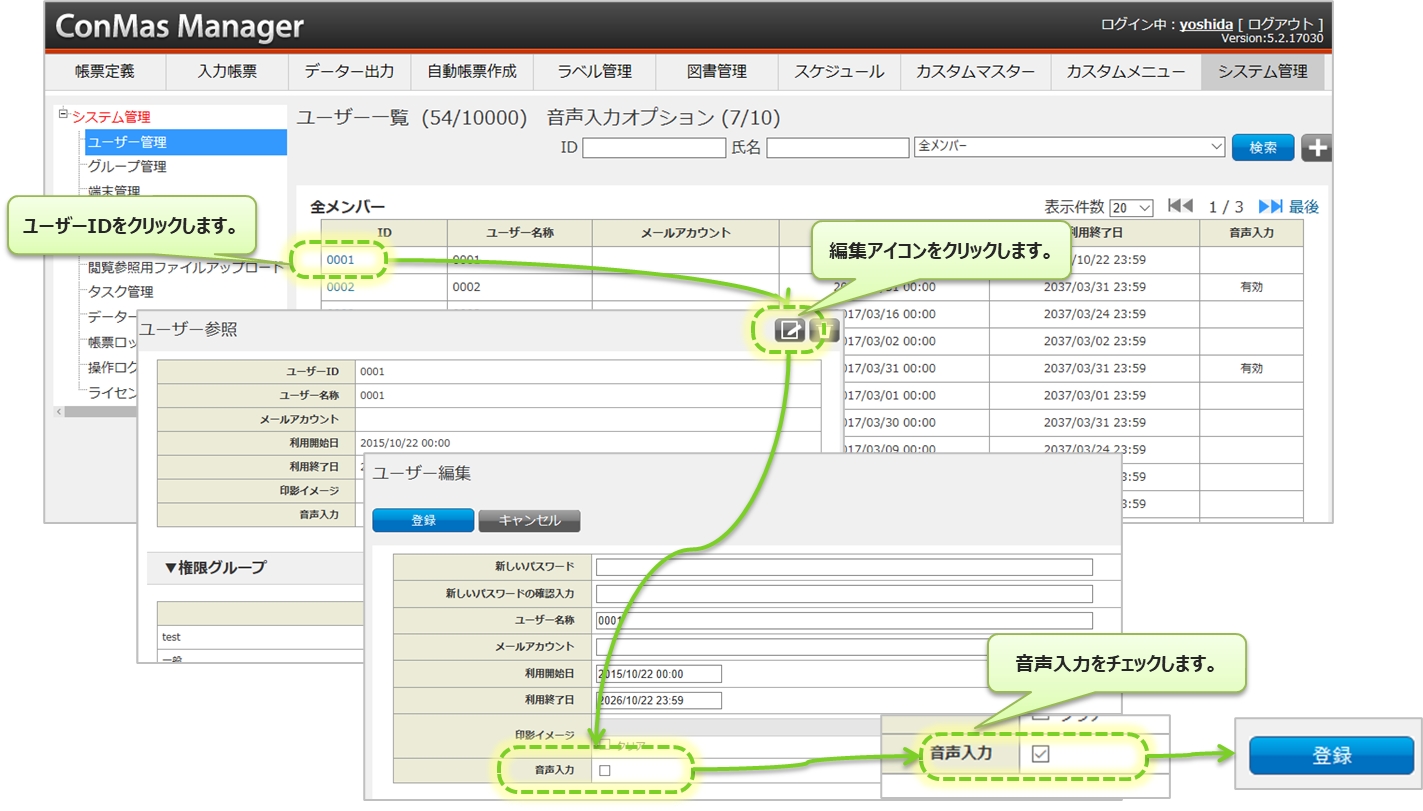
Task: Click the ユーザー名称 field in ユーザー編集
Action: pos(844,621)
